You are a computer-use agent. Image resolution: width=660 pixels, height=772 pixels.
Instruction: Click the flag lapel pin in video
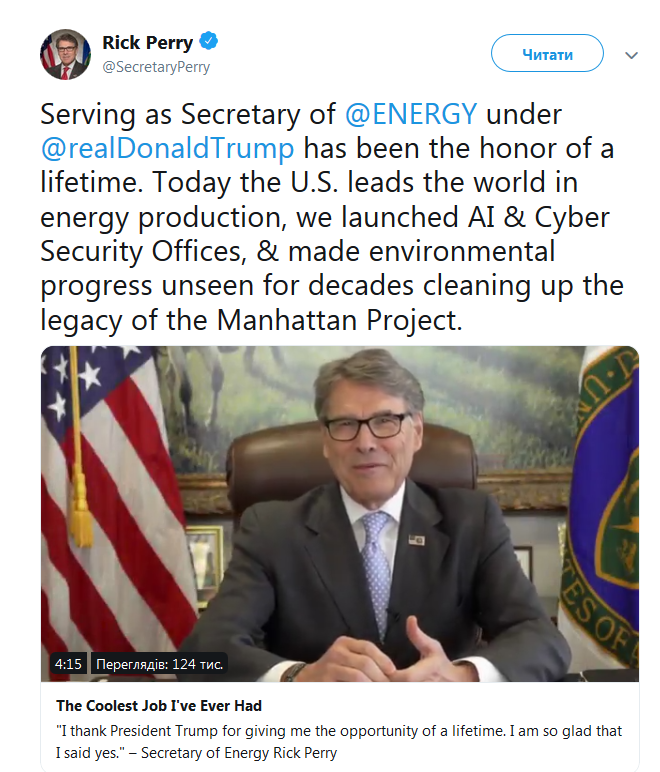[x=416, y=539]
